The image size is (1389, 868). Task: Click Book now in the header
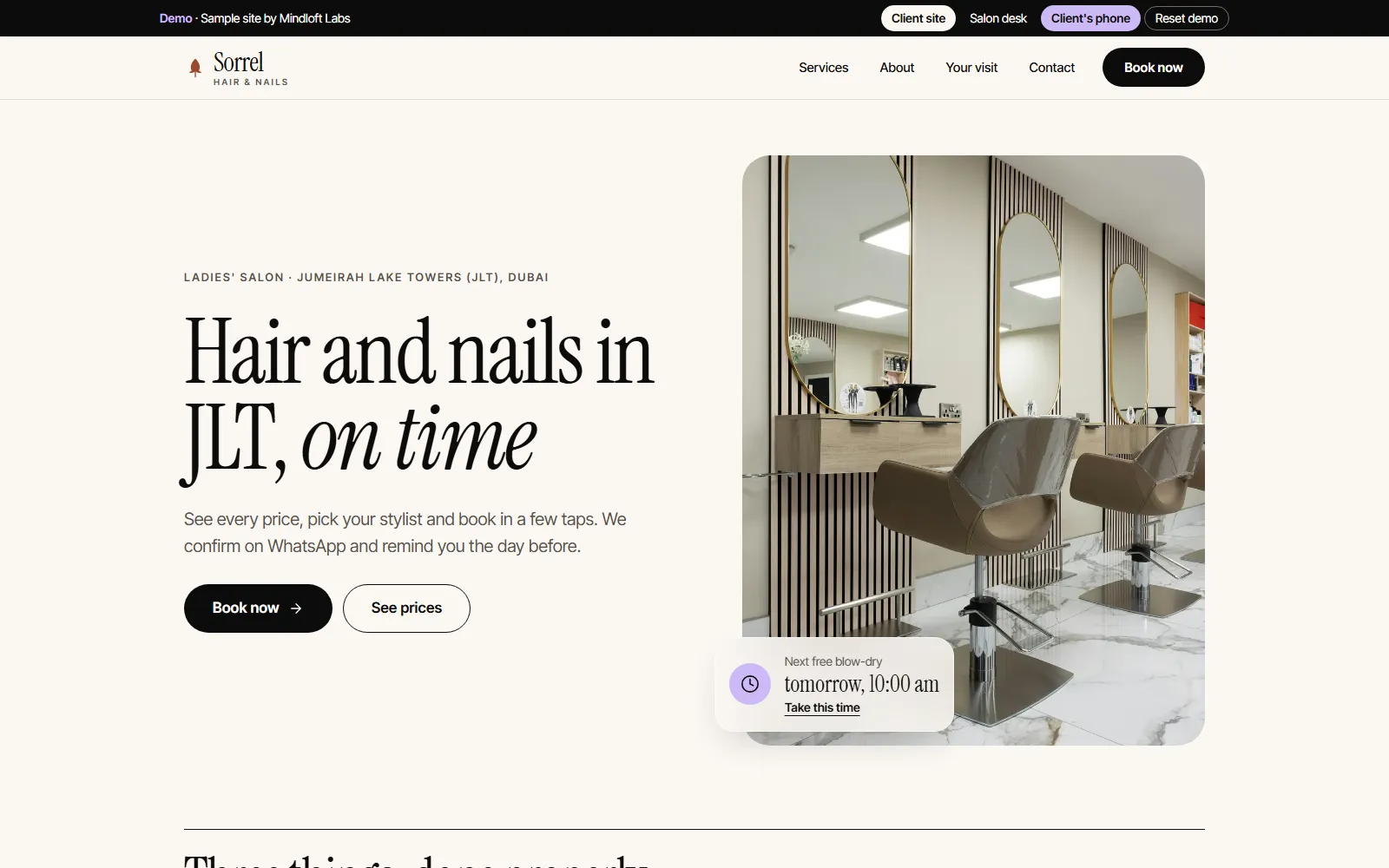[1154, 68]
